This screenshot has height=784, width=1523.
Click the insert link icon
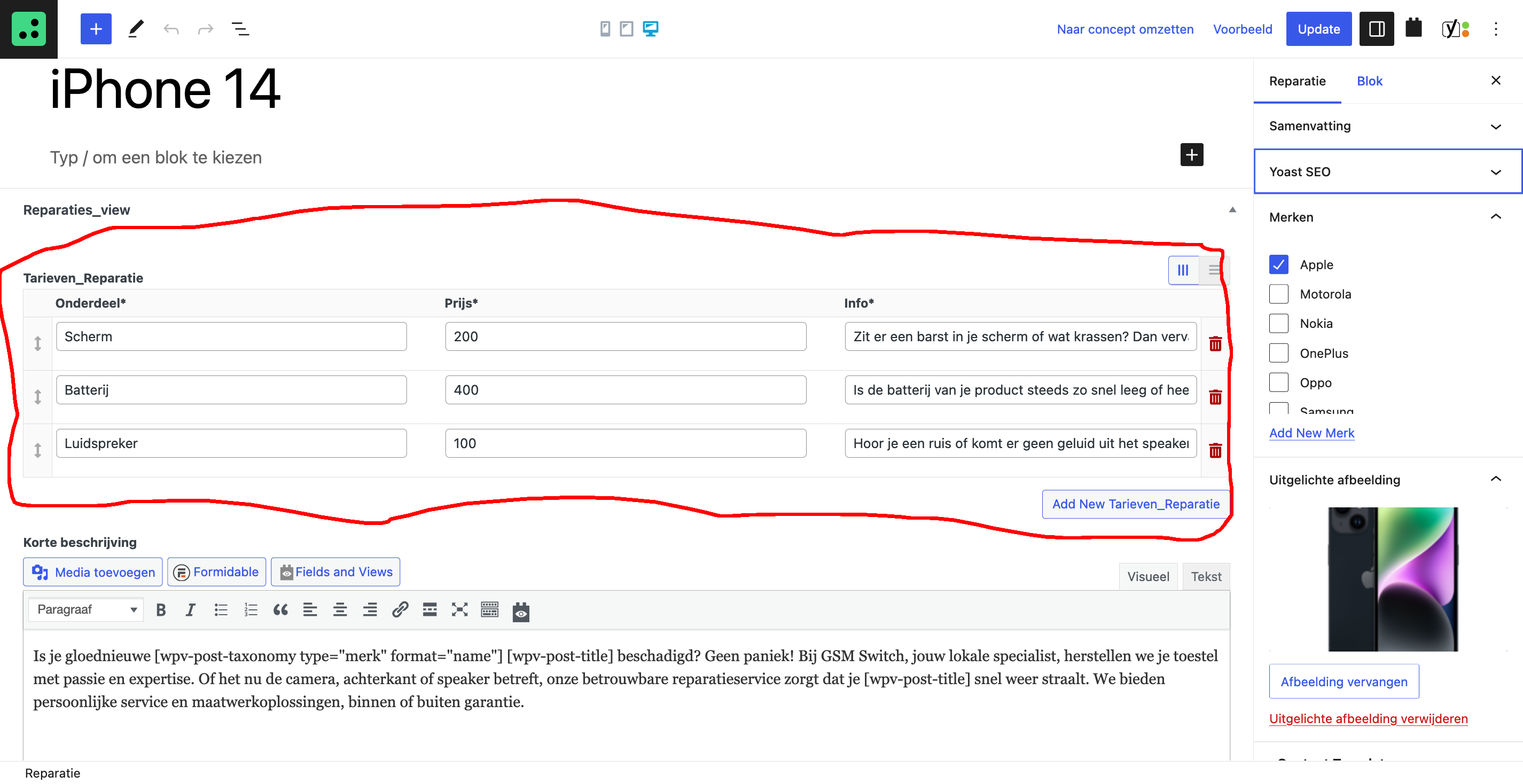click(x=400, y=609)
